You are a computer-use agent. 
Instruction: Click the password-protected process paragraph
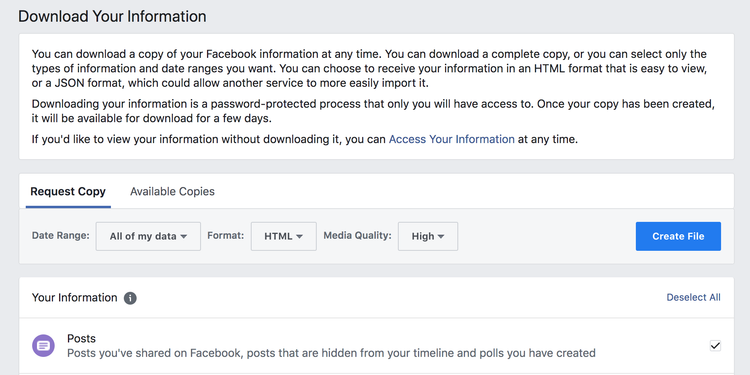(x=373, y=111)
